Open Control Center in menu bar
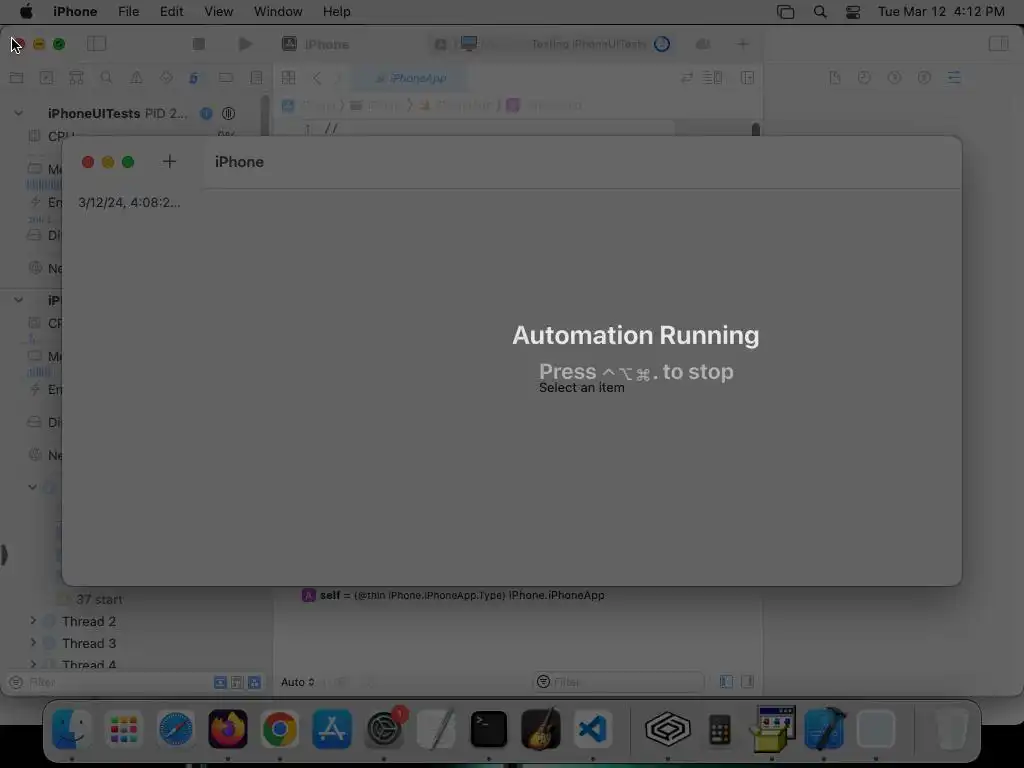1024x768 pixels. click(x=853, y=12)
